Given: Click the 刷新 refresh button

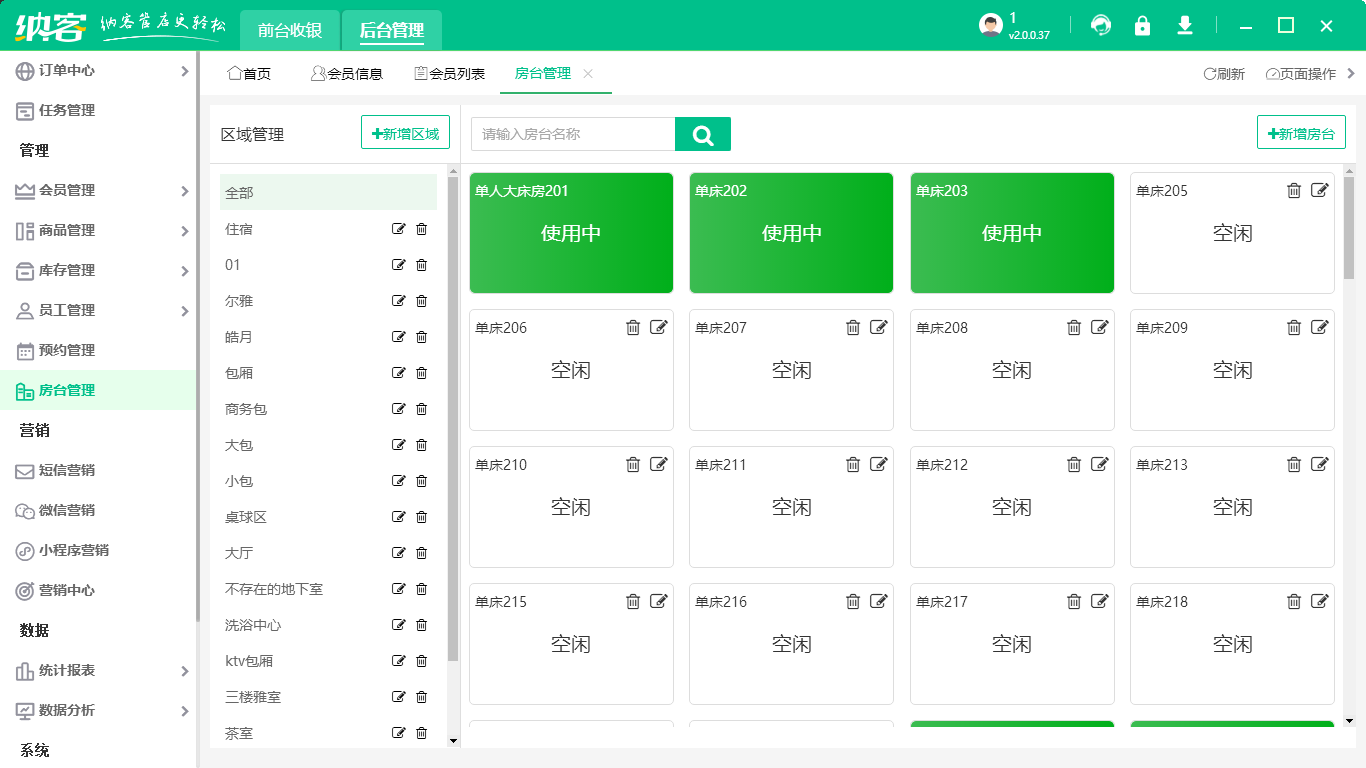Looking at the screenshot, I should pyautogui.click(x=1224, y=74).
